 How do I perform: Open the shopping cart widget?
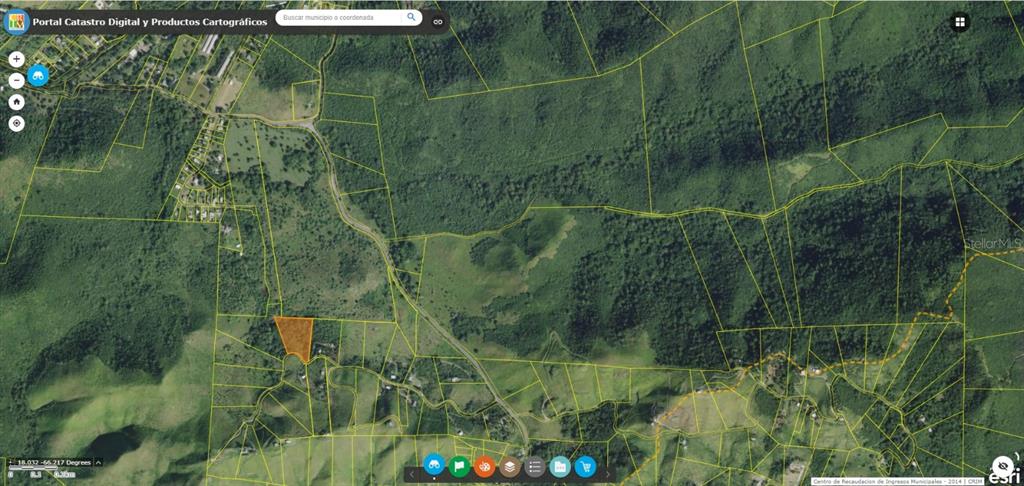(585, 466)
